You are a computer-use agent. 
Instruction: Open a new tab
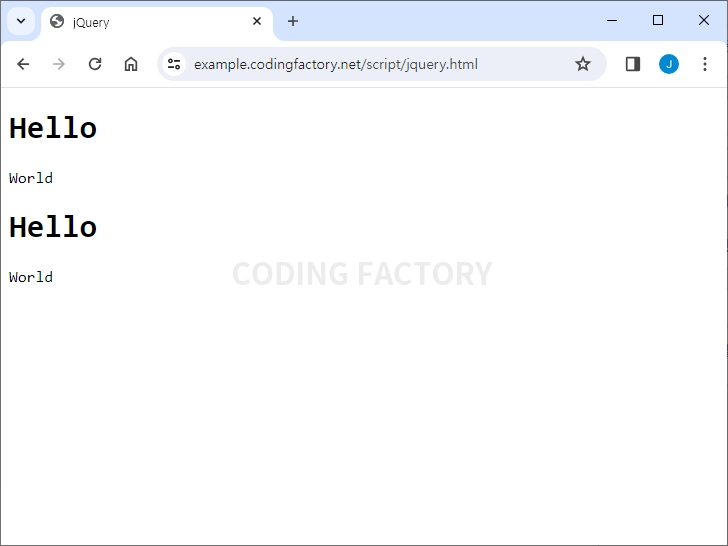[x=293, y=21]
